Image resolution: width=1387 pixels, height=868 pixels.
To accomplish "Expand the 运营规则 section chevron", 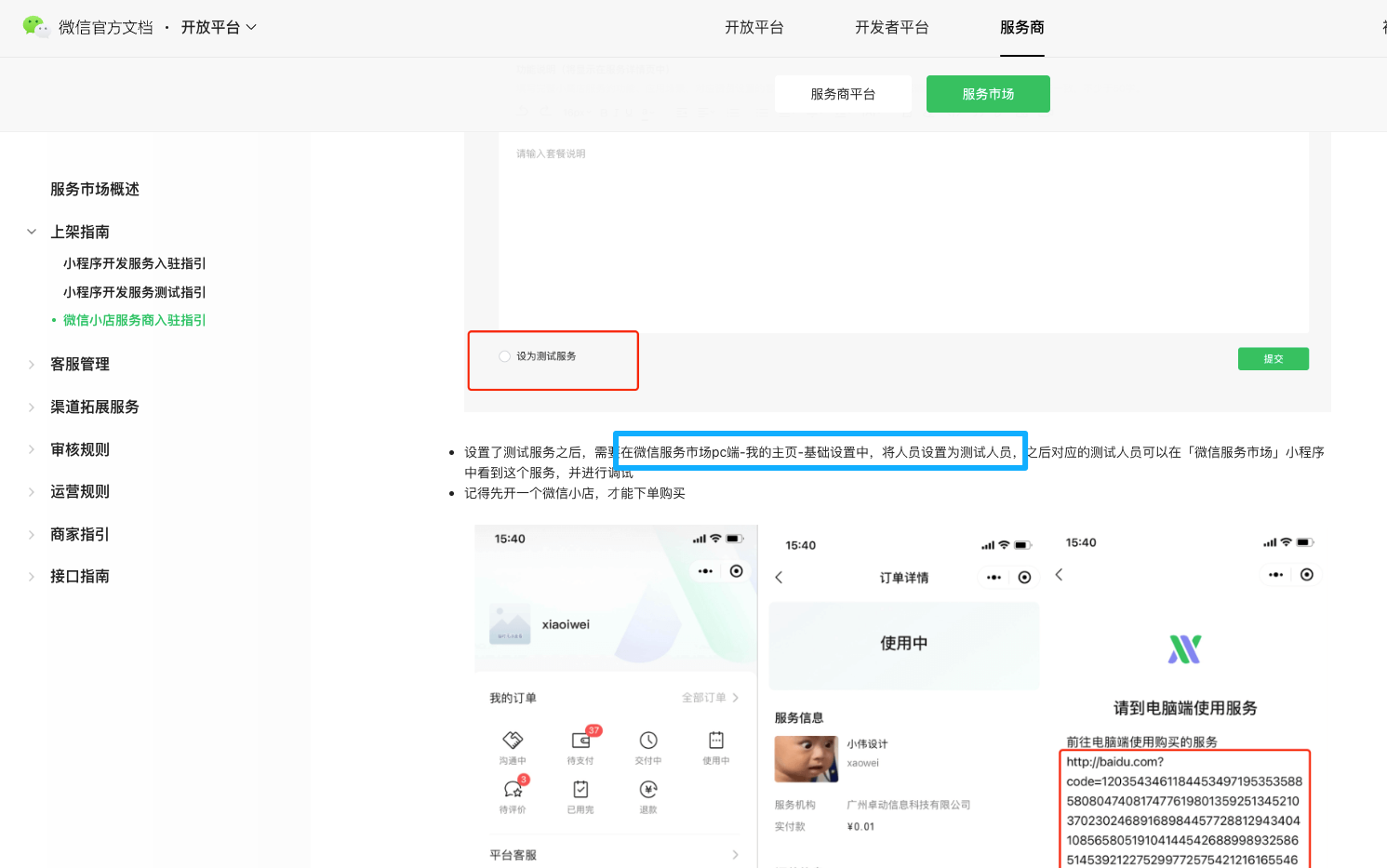I will (32, 492).
